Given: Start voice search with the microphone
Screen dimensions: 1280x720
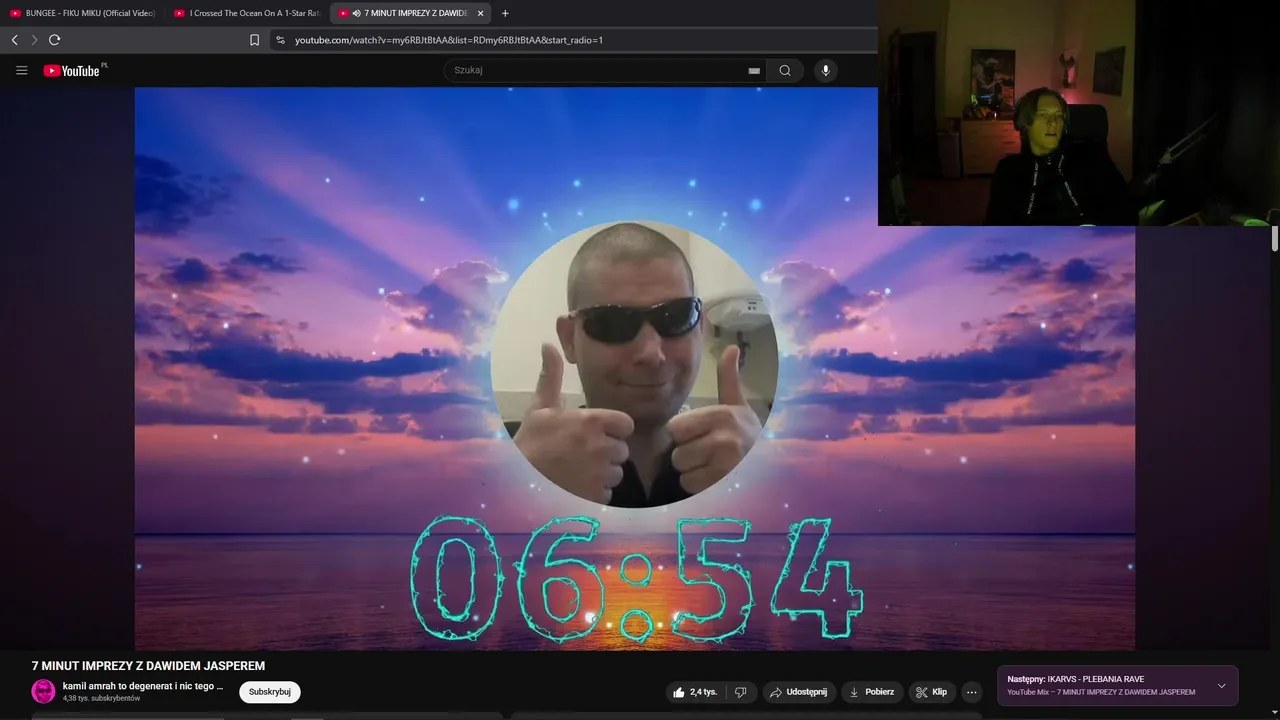Looking at the screenshot, I should (825, 70).
